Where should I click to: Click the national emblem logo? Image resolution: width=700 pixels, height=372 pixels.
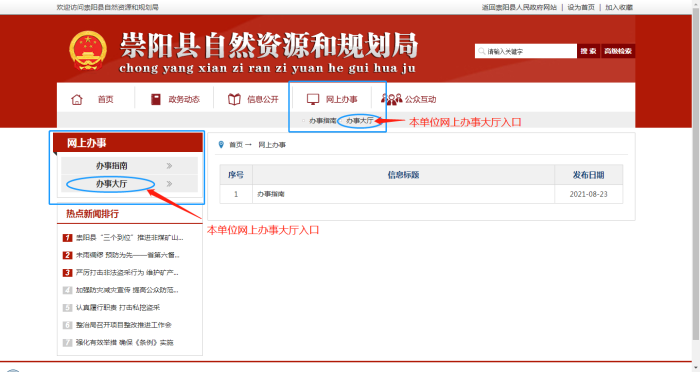[x=88, y=50]
